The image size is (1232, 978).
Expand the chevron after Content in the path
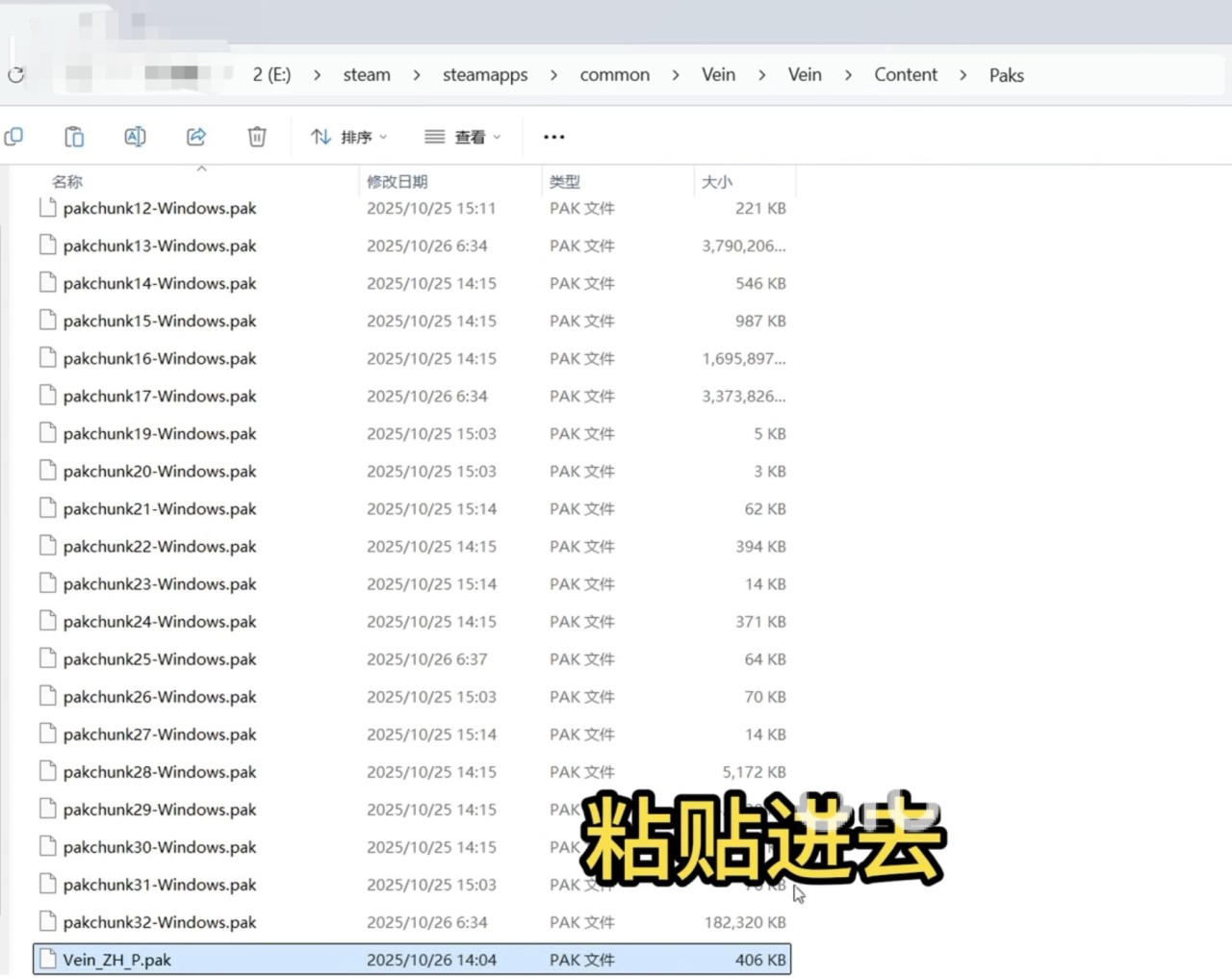(962, 75)
